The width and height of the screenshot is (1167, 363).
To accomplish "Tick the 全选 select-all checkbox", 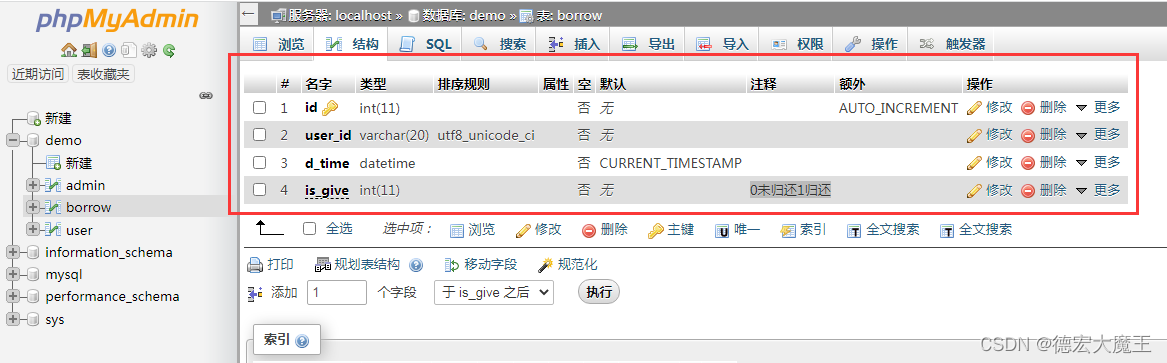I will point(310,229).
